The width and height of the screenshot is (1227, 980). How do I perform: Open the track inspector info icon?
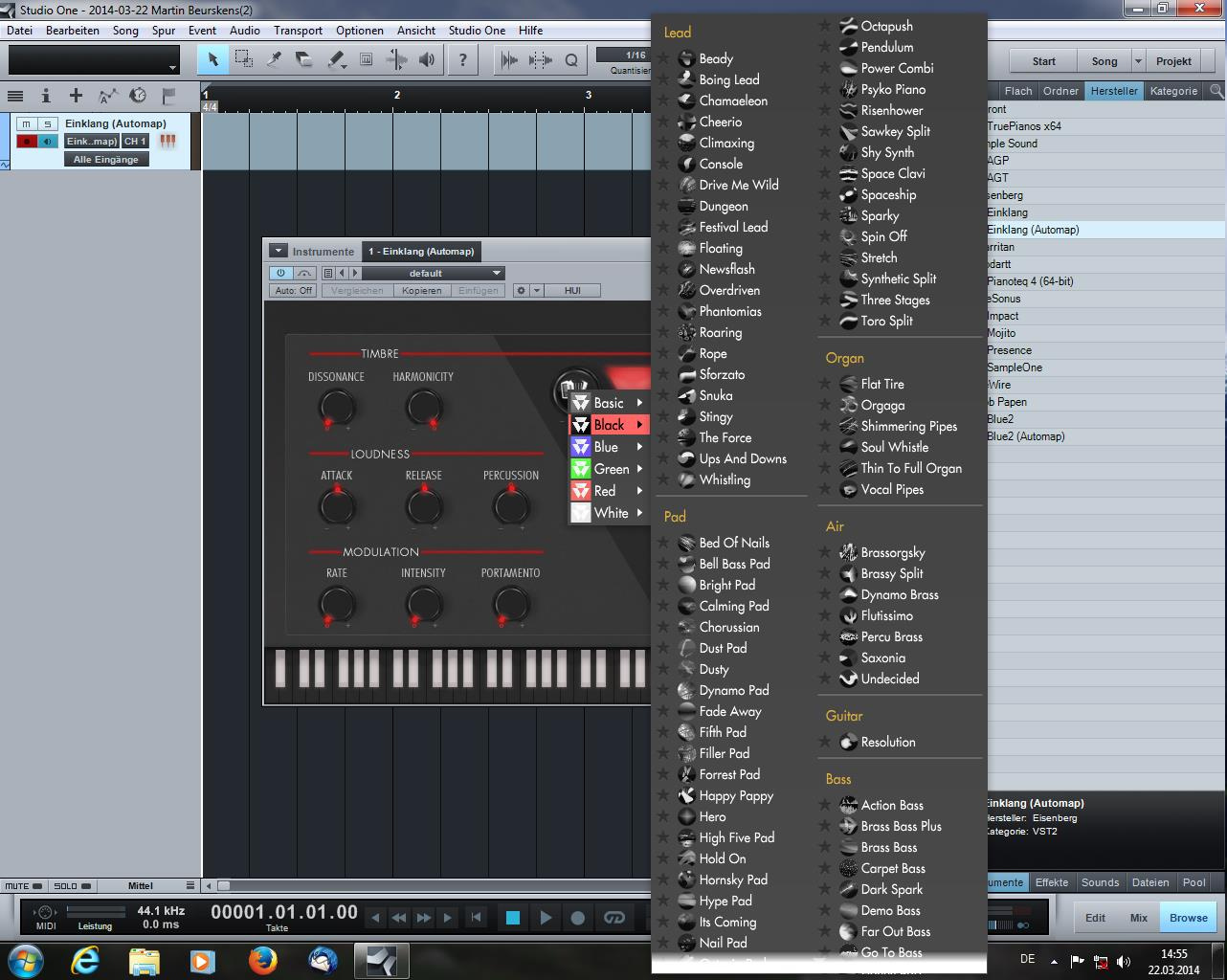click(x=45, y=96)
